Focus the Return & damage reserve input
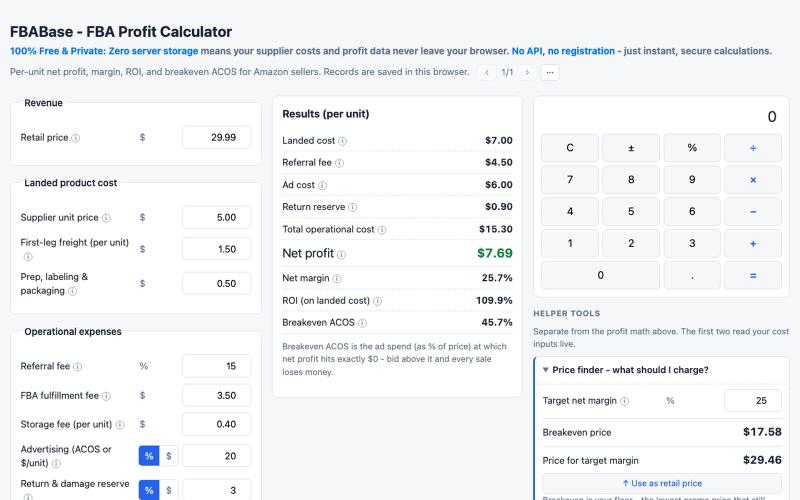Image resolution: width=800 pixels, height=500 pixels. tap(216, 490)
